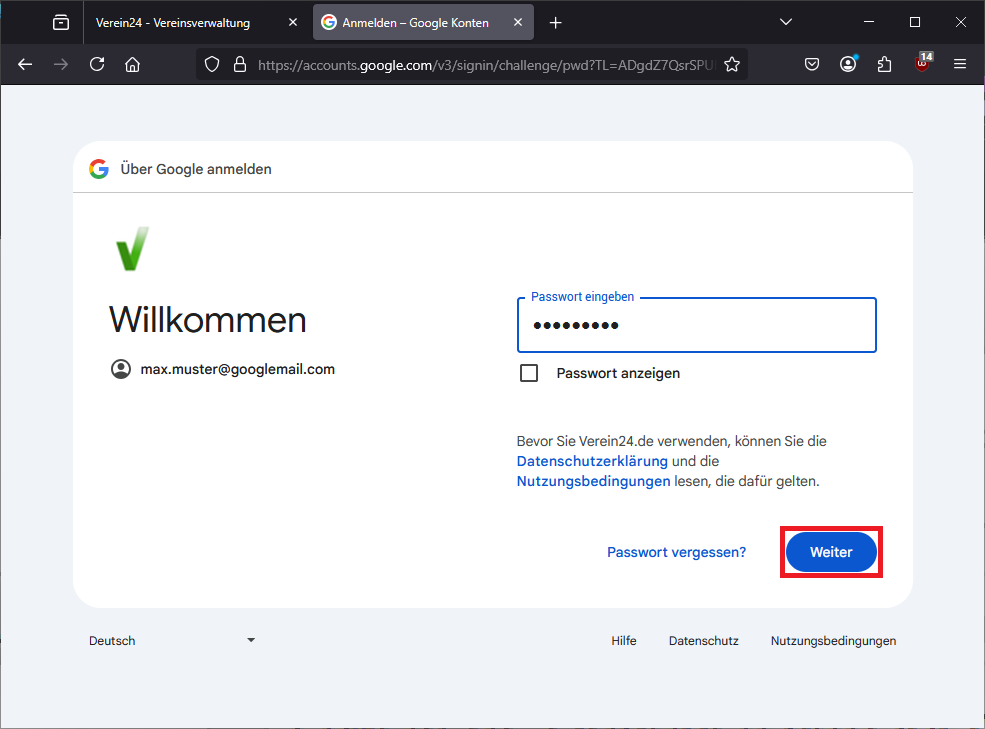Open the footer Nutzungsbedingungen link

[x=834, y=641]
